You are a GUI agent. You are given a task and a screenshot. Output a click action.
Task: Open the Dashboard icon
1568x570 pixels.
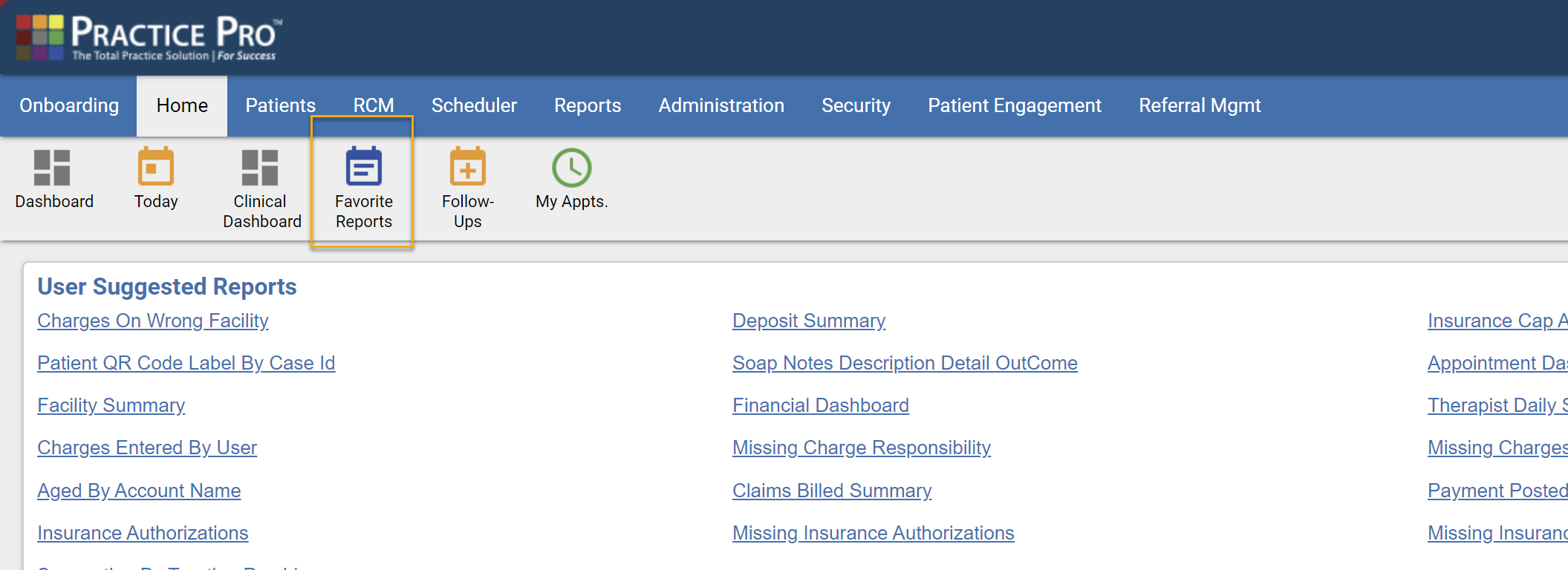tap(52, 168)
